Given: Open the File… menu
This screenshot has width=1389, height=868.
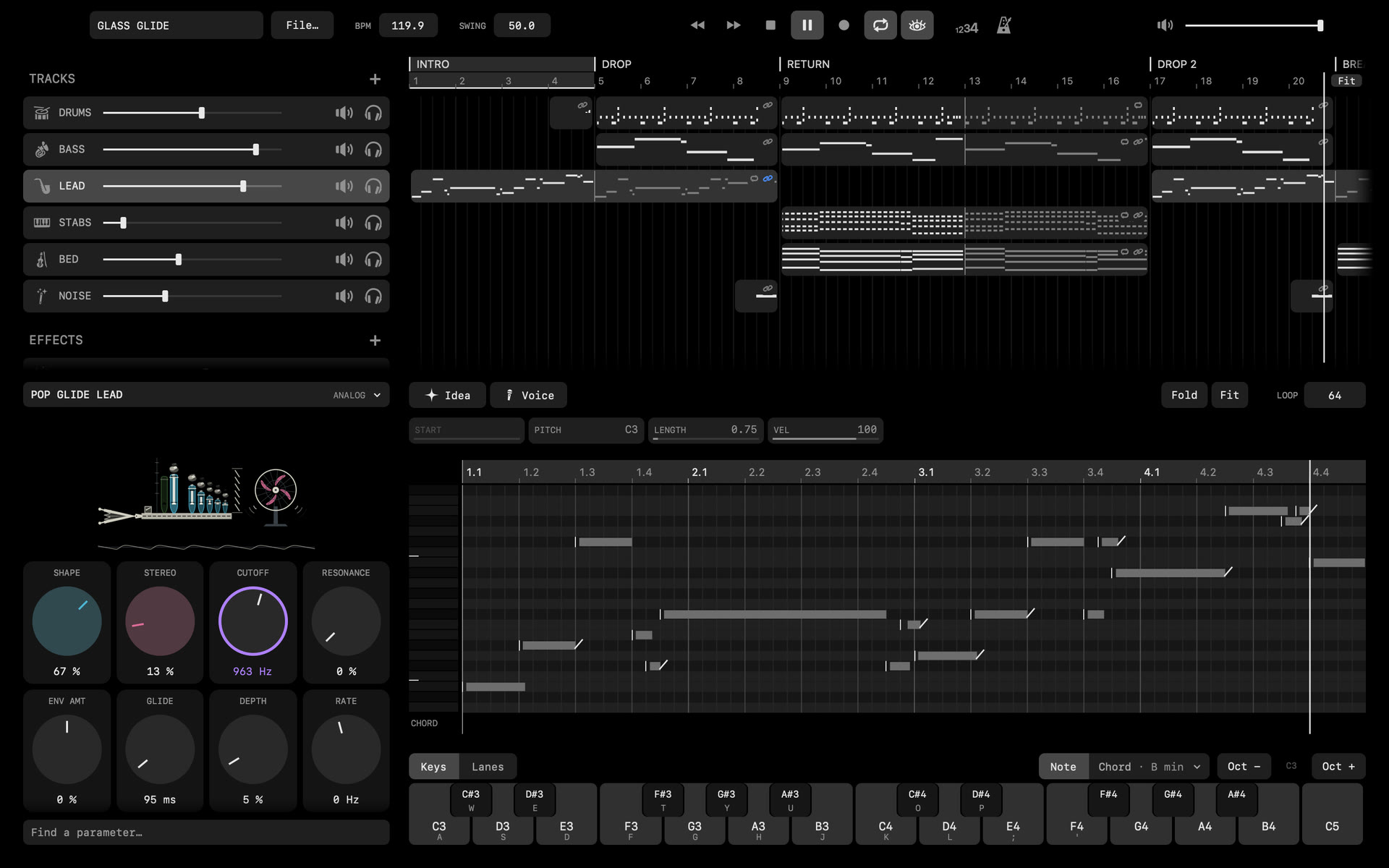Looking at the screenshot, I should [302, 25].
